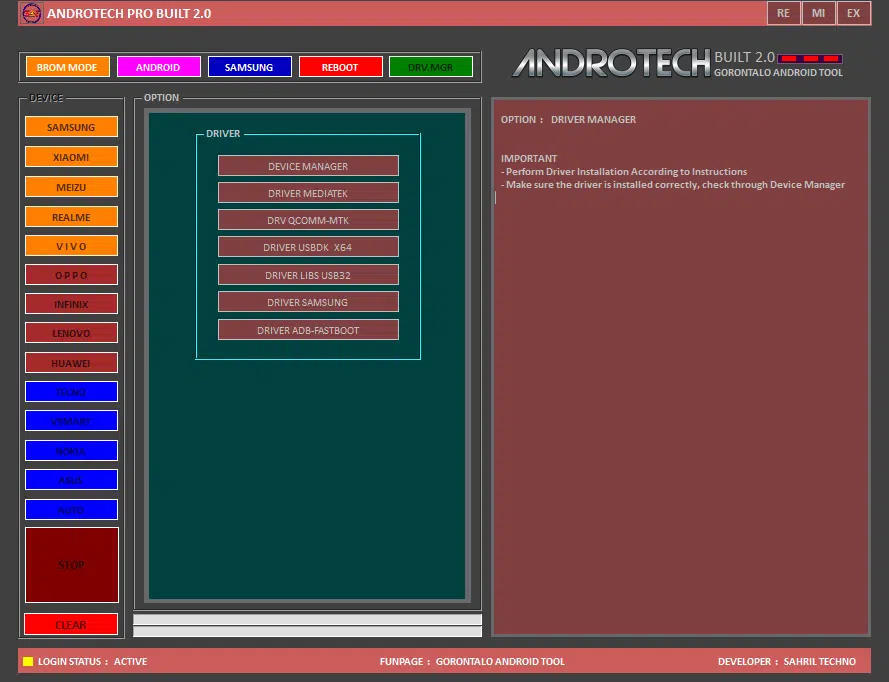Viewport: 889px width, 682px height.
Task: Click the RE button in the title bar
Action: [784, 13]
